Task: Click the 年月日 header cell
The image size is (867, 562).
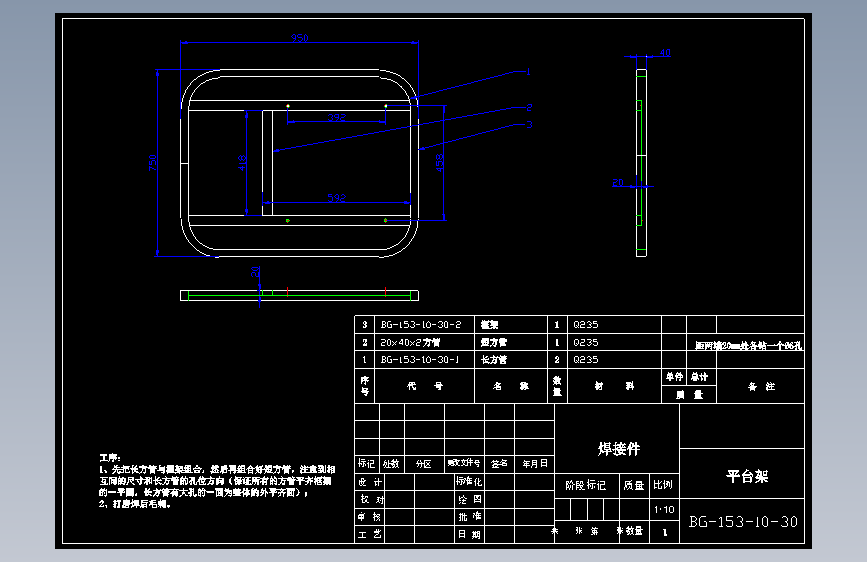Action: pos(535,464)
